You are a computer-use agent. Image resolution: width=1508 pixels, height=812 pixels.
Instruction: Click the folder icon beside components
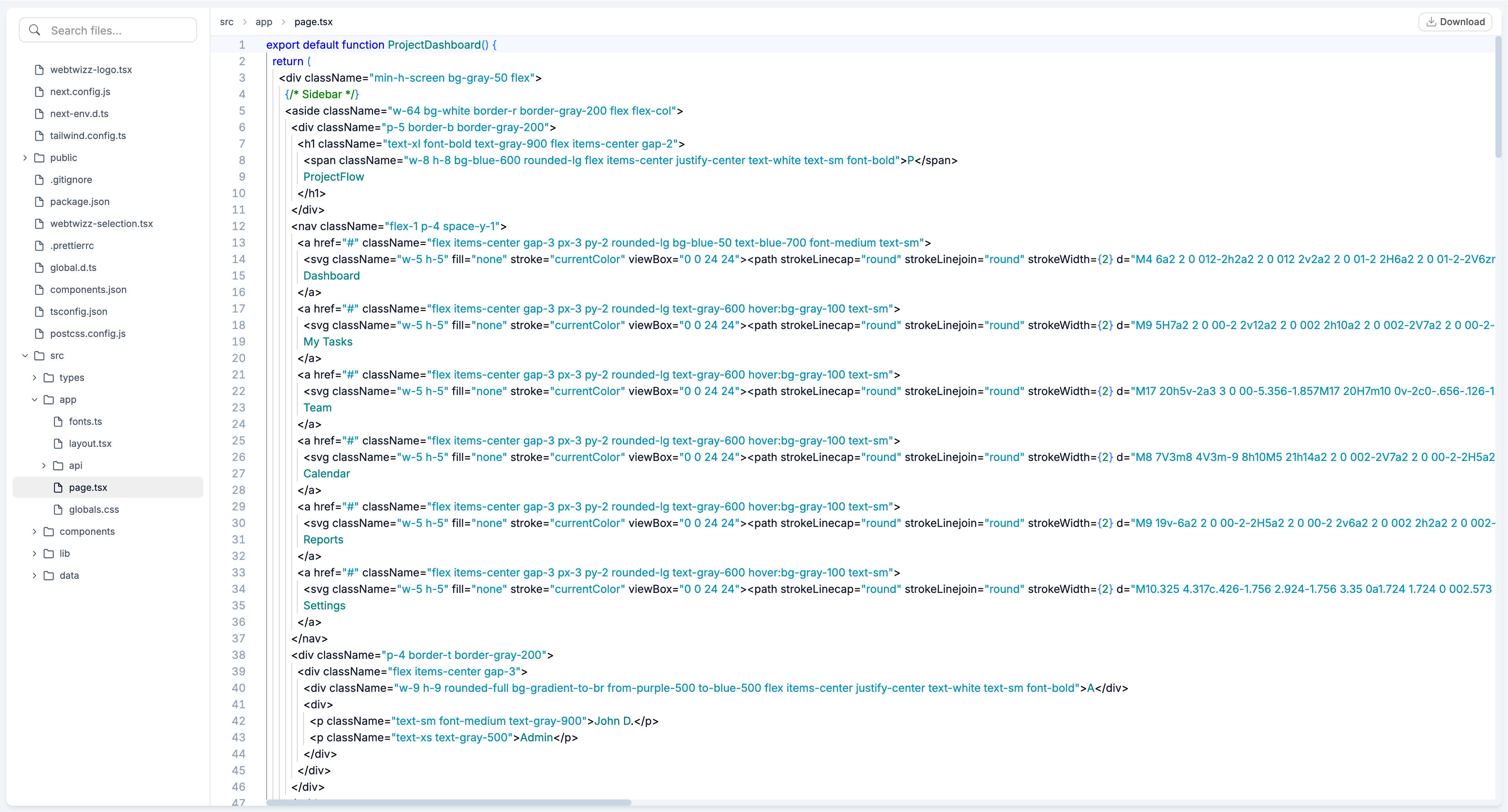tap(49, 531)
